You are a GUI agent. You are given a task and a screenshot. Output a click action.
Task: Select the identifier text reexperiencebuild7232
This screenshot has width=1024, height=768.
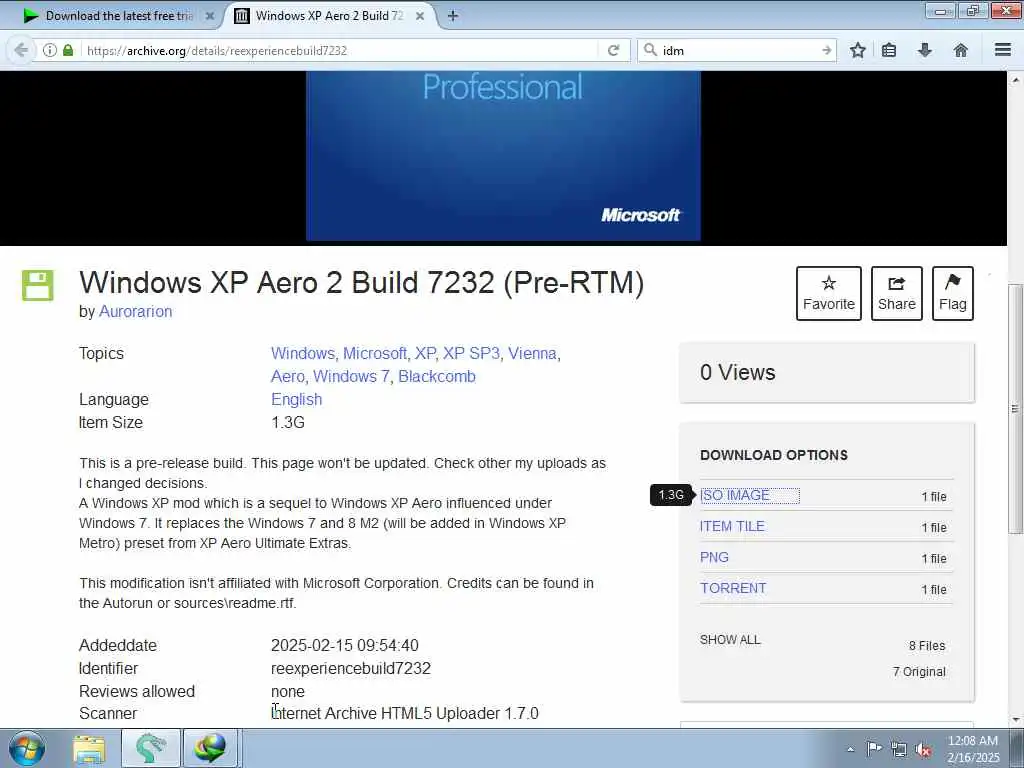351,668
